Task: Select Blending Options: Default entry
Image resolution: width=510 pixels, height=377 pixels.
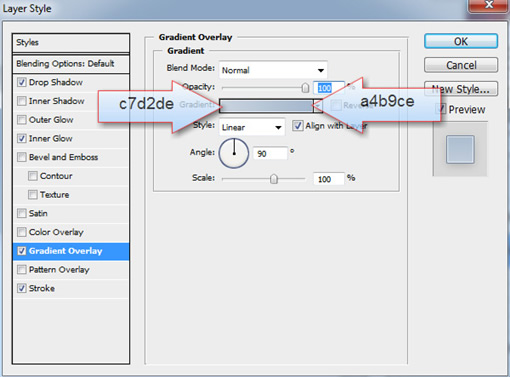Action: [x=71, y=64]
